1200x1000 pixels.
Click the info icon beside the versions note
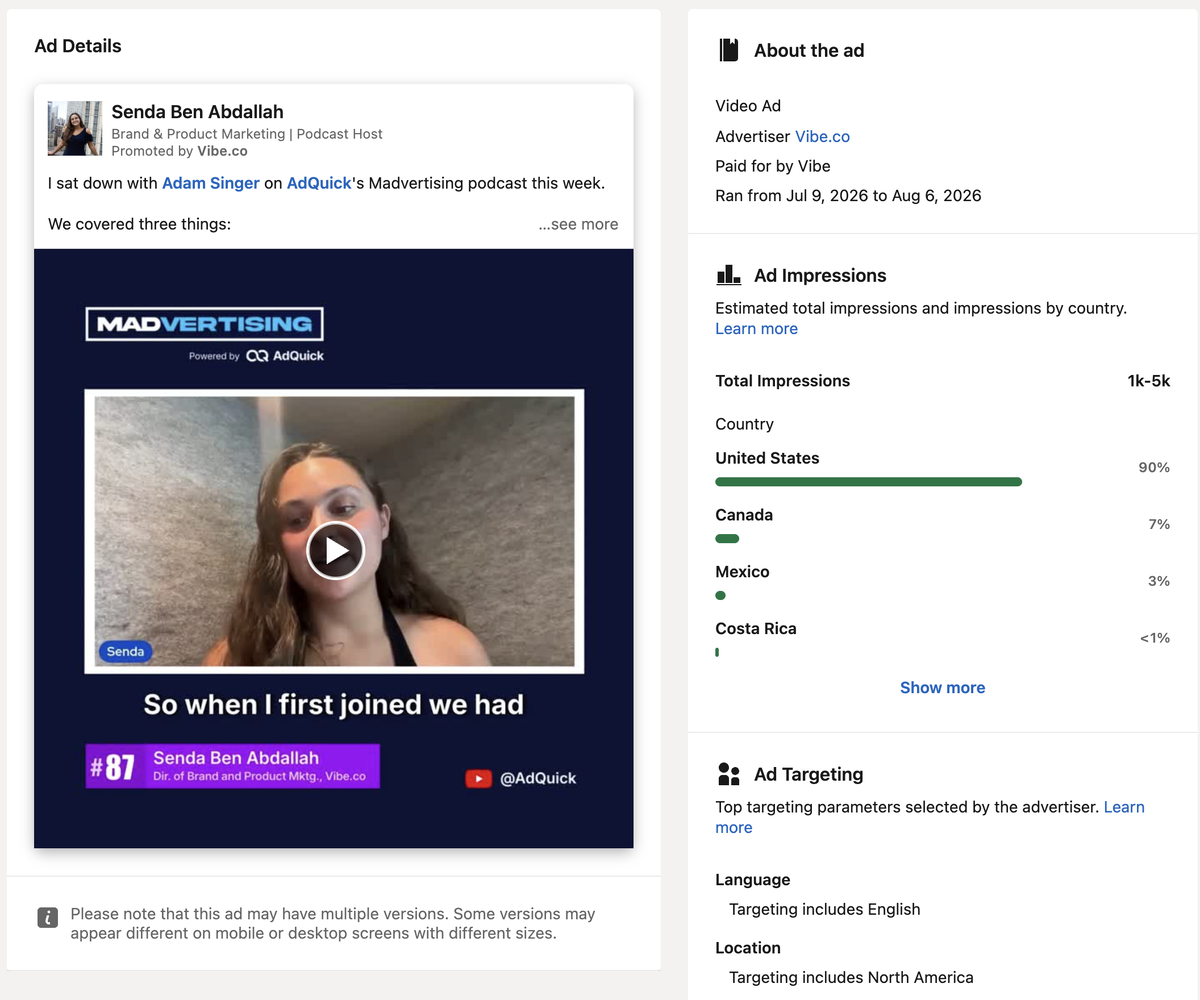[x=47, y=918]
